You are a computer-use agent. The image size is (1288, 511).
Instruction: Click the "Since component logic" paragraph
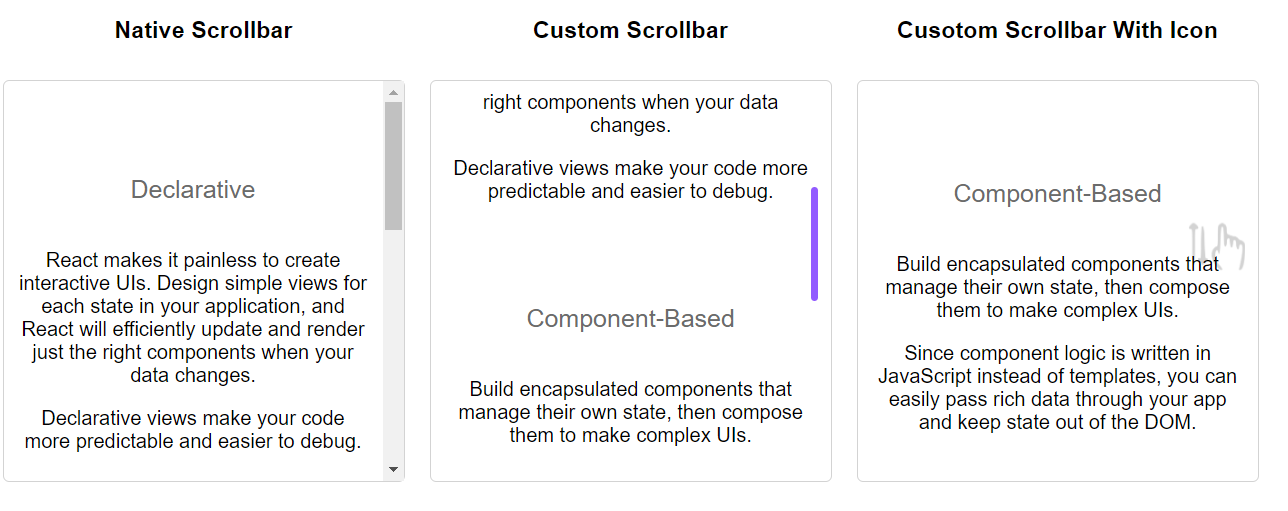1057,387
